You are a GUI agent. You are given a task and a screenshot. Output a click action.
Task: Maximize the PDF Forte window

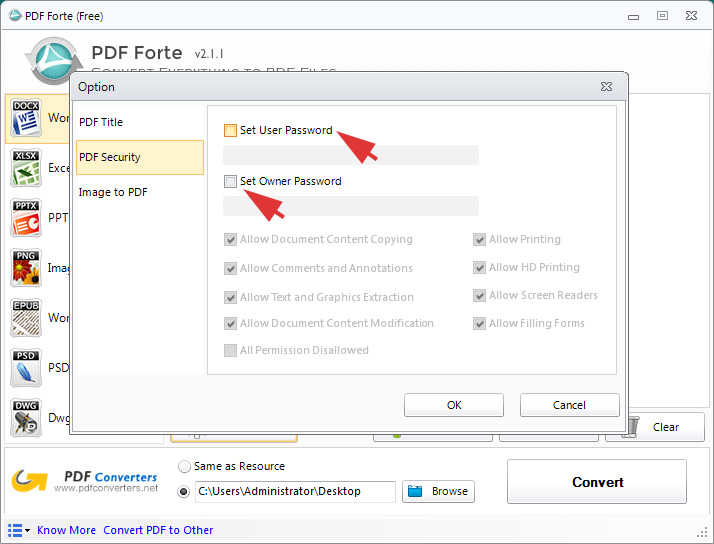pyautogui.click(x=662, y=15)
